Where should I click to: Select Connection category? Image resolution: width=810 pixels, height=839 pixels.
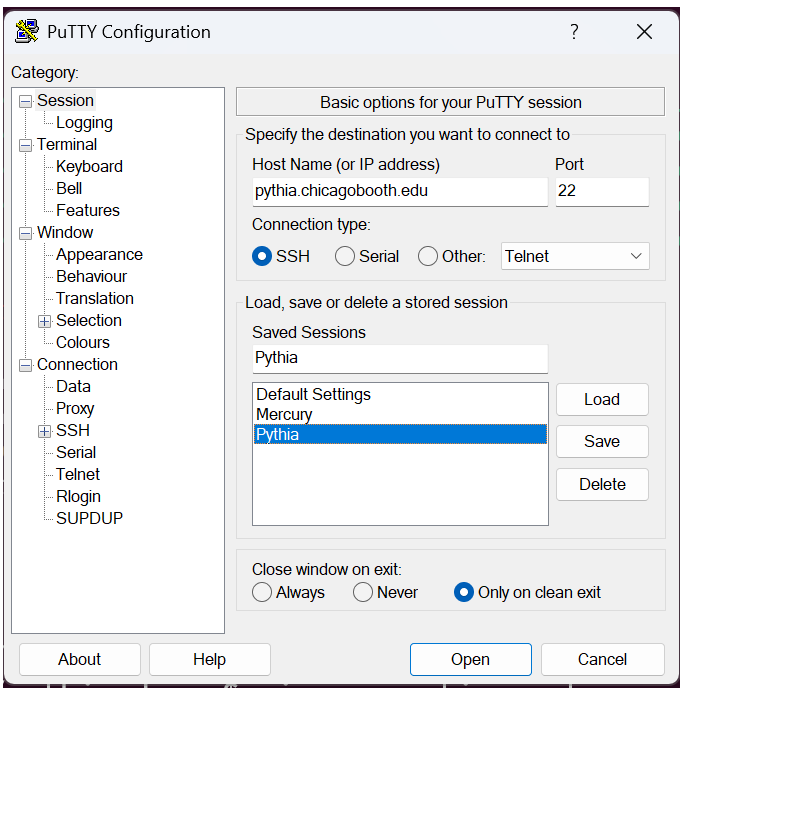[x=77, y=364]
